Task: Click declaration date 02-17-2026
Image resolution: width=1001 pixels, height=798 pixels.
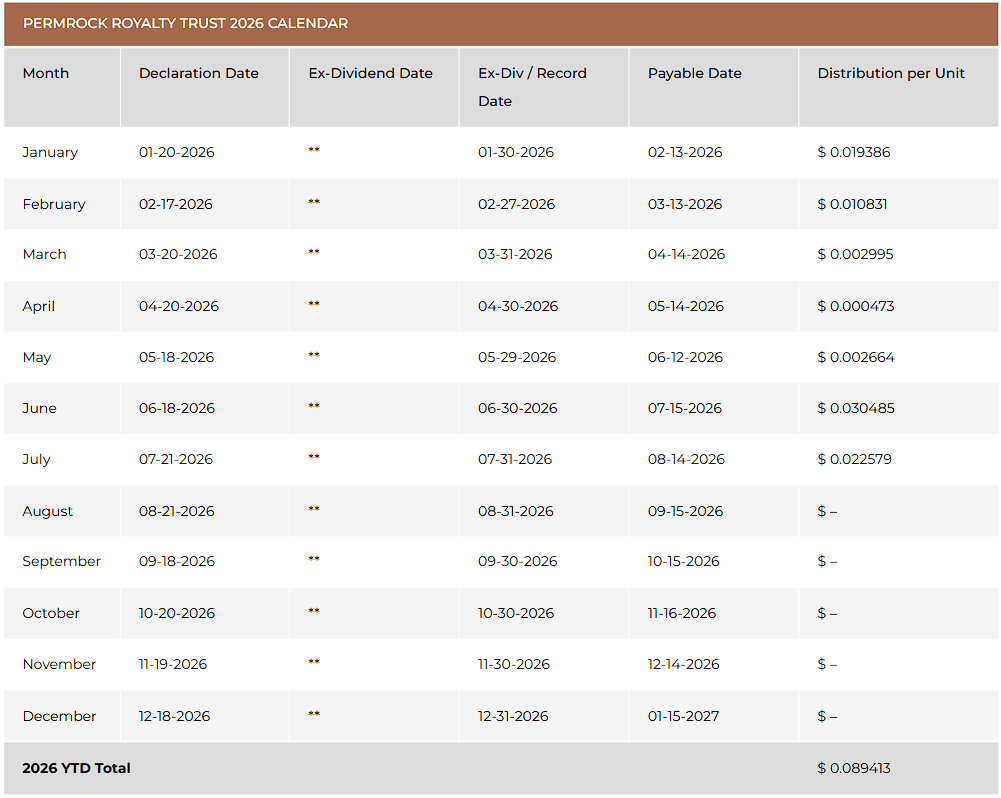Action: (x=176, y=204)
